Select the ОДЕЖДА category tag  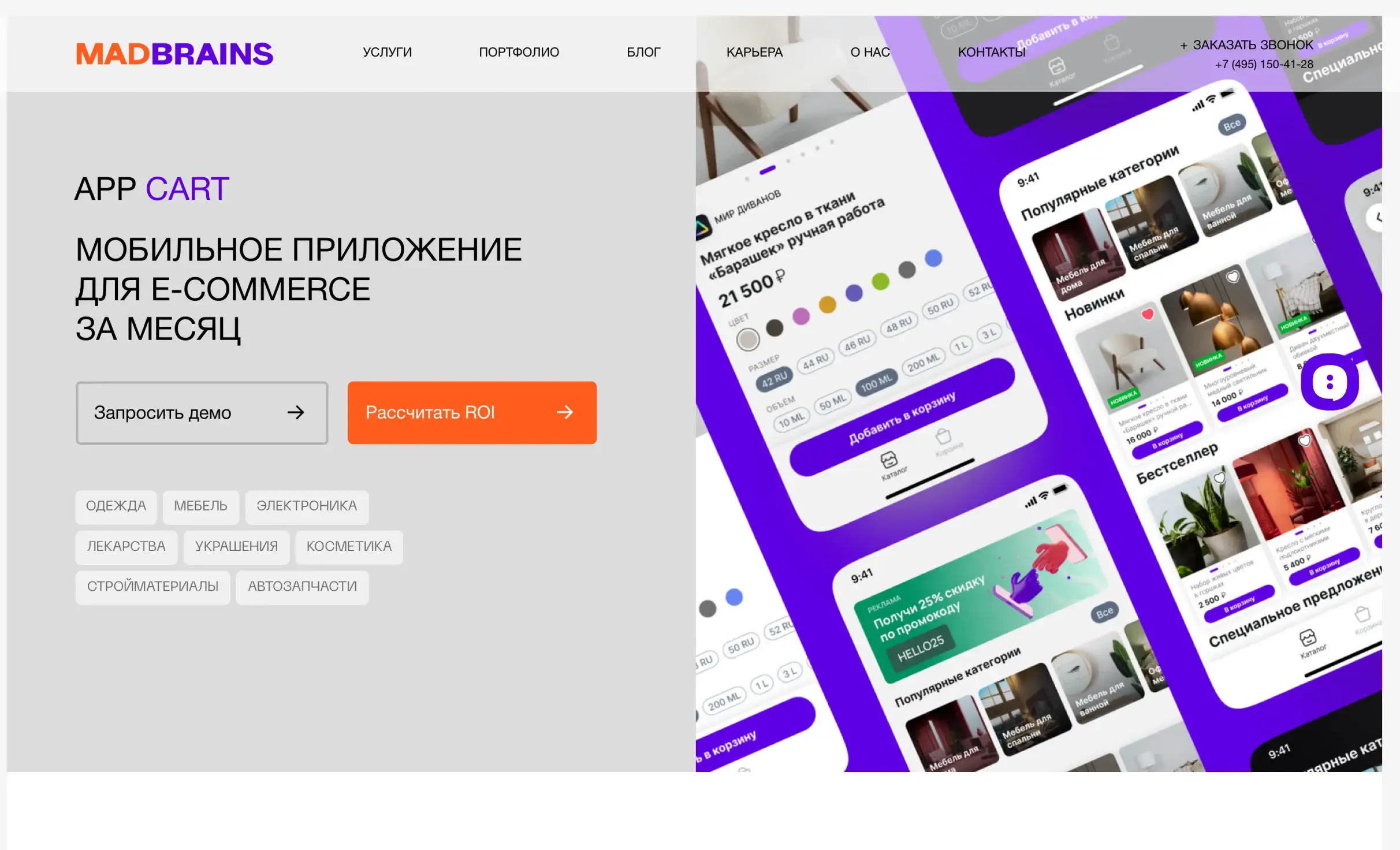tap(116, 506)
